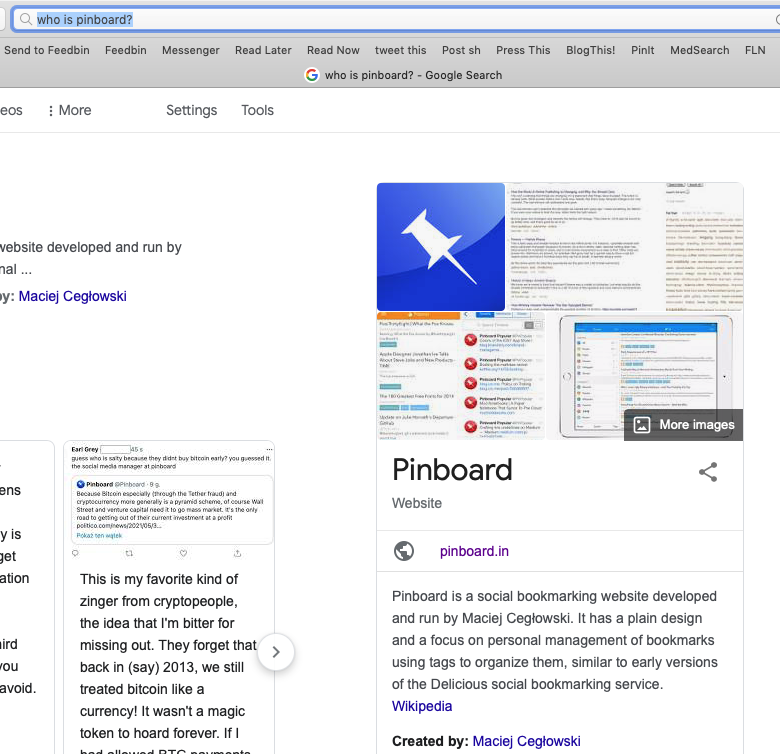Open the MedSearch bookmark
The width and height of the screenshot is (780, 754).
699,50
